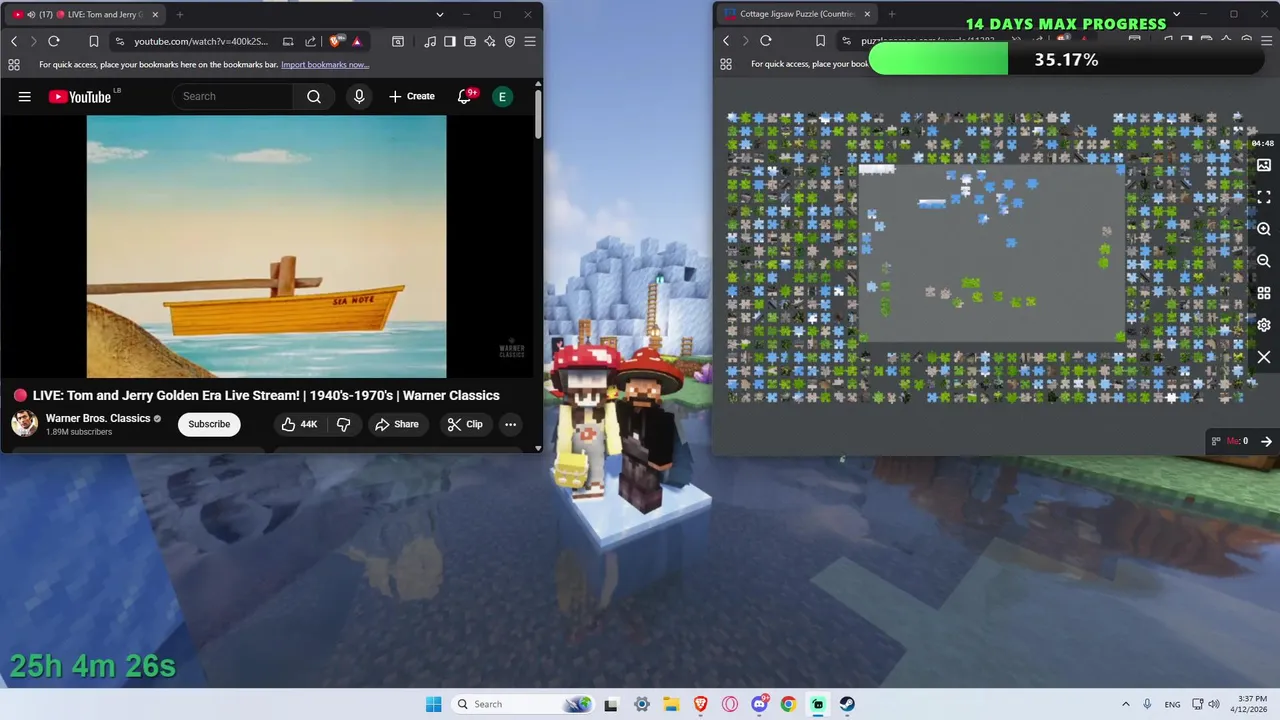Click the Subscribe button
Screen dimensions: 1280x720
point(209,424)
